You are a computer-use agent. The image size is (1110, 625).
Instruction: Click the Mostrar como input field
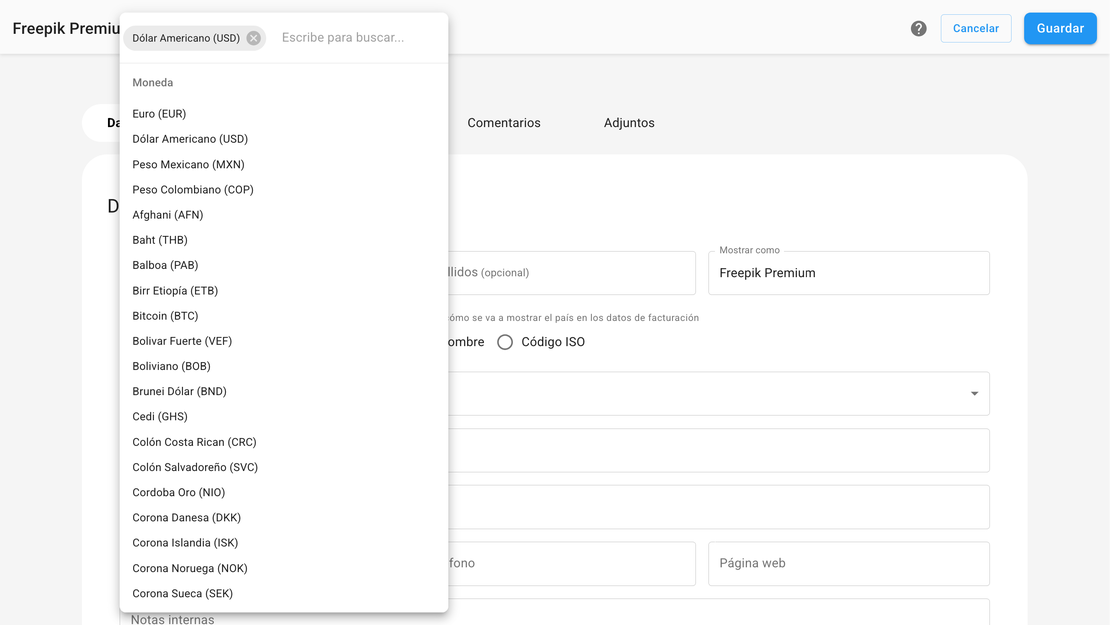click(x=848, y=274)
